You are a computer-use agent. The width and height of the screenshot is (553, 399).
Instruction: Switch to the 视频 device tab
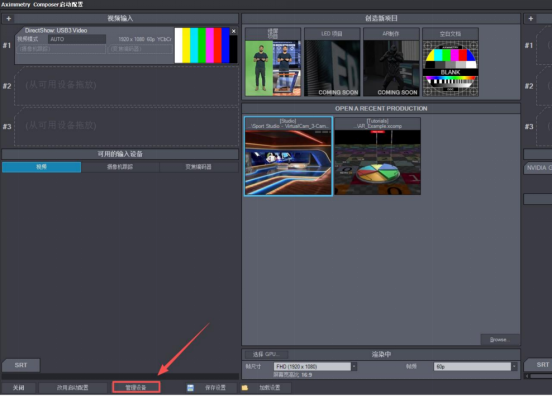(x=42, y=167)
